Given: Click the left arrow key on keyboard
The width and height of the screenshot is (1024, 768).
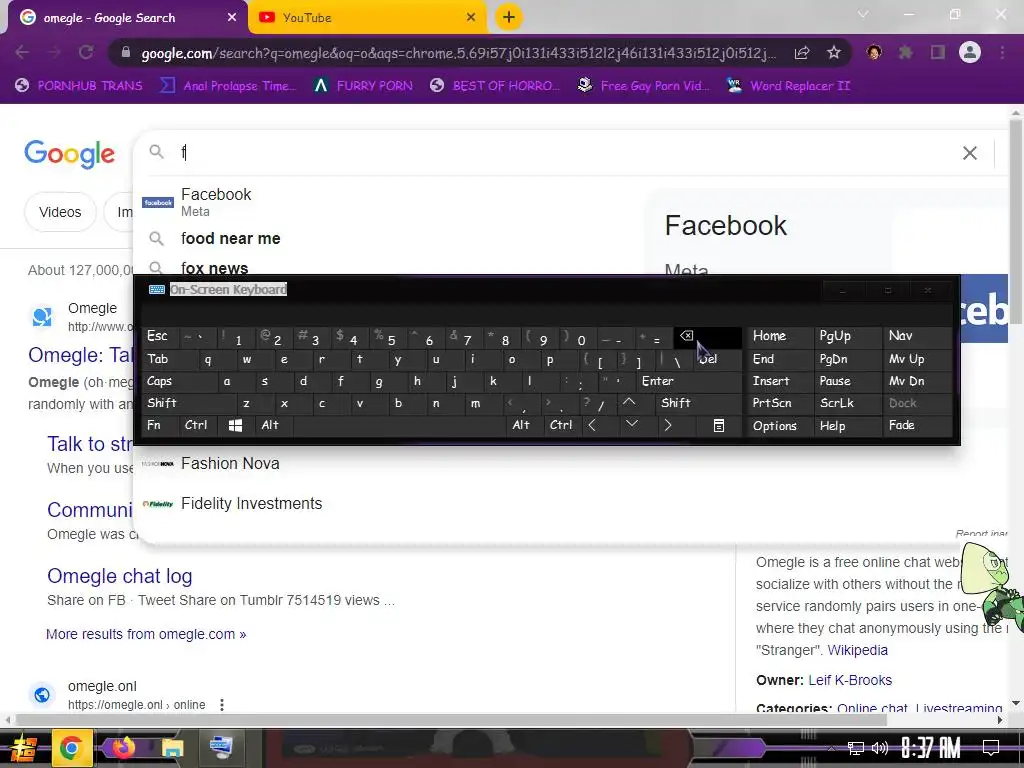Looking at the screenshot, I should [592, 426].
